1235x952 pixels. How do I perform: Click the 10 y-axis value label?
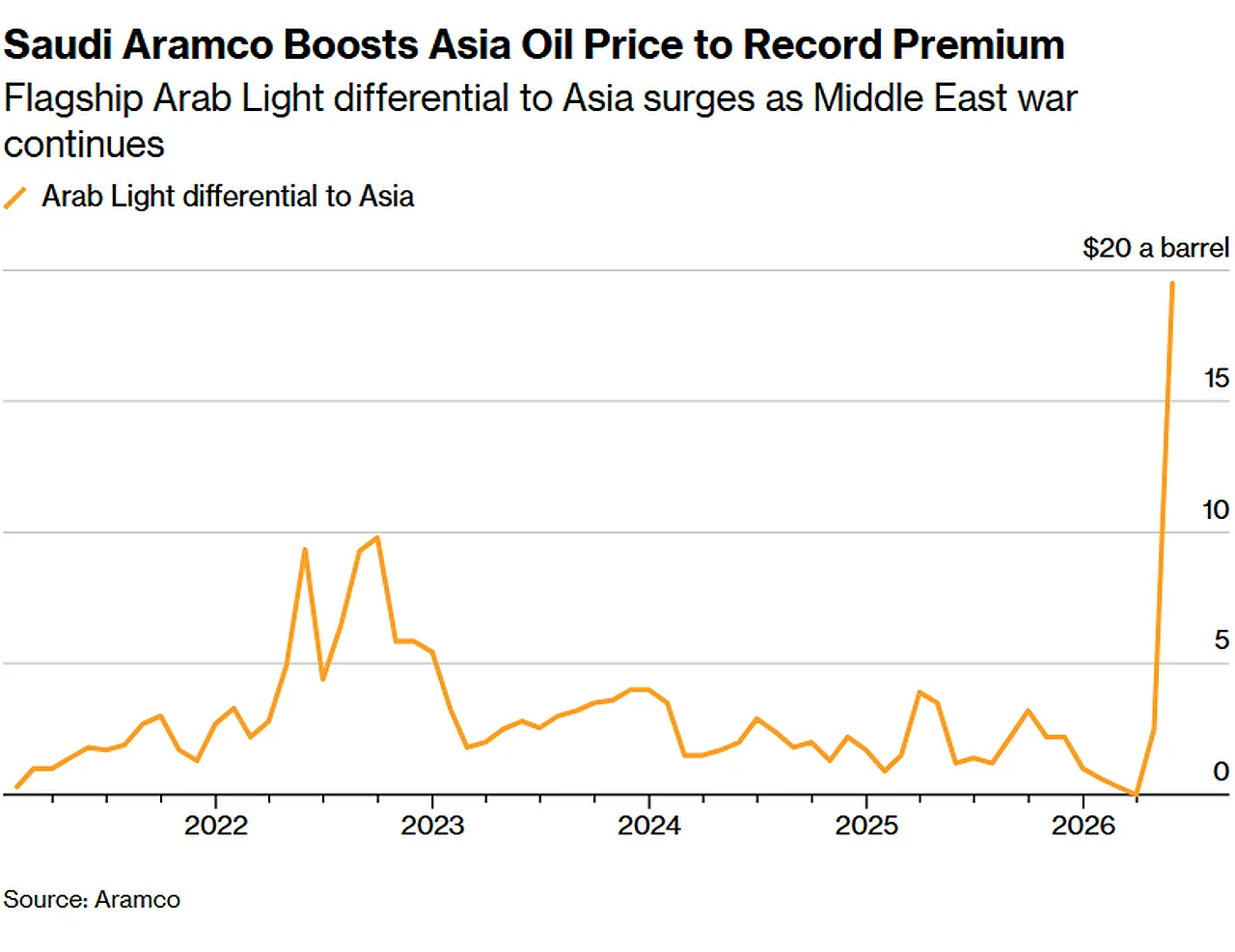(x=1215, y=509)
